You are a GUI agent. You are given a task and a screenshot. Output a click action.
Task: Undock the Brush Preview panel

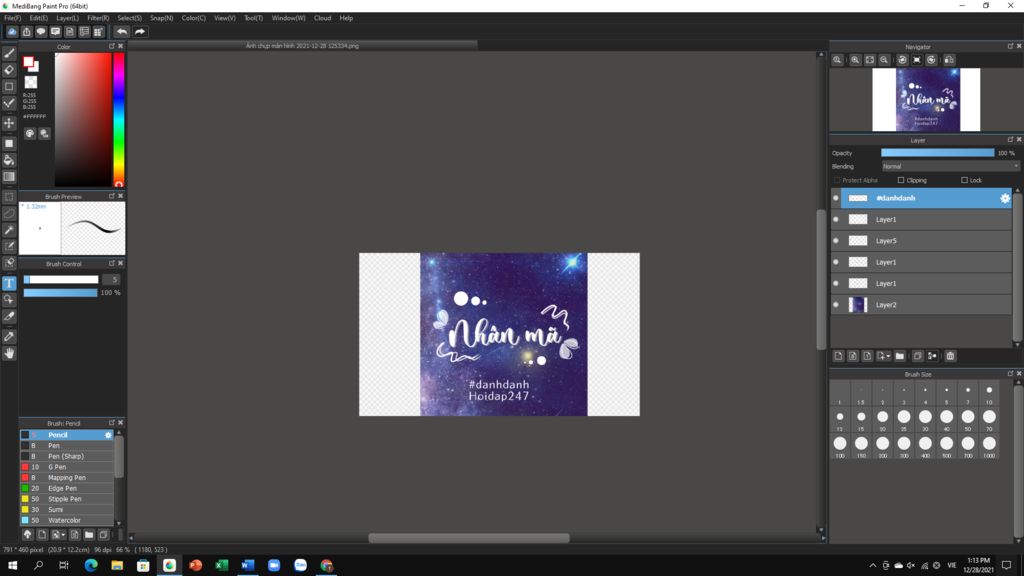[112, 196]
